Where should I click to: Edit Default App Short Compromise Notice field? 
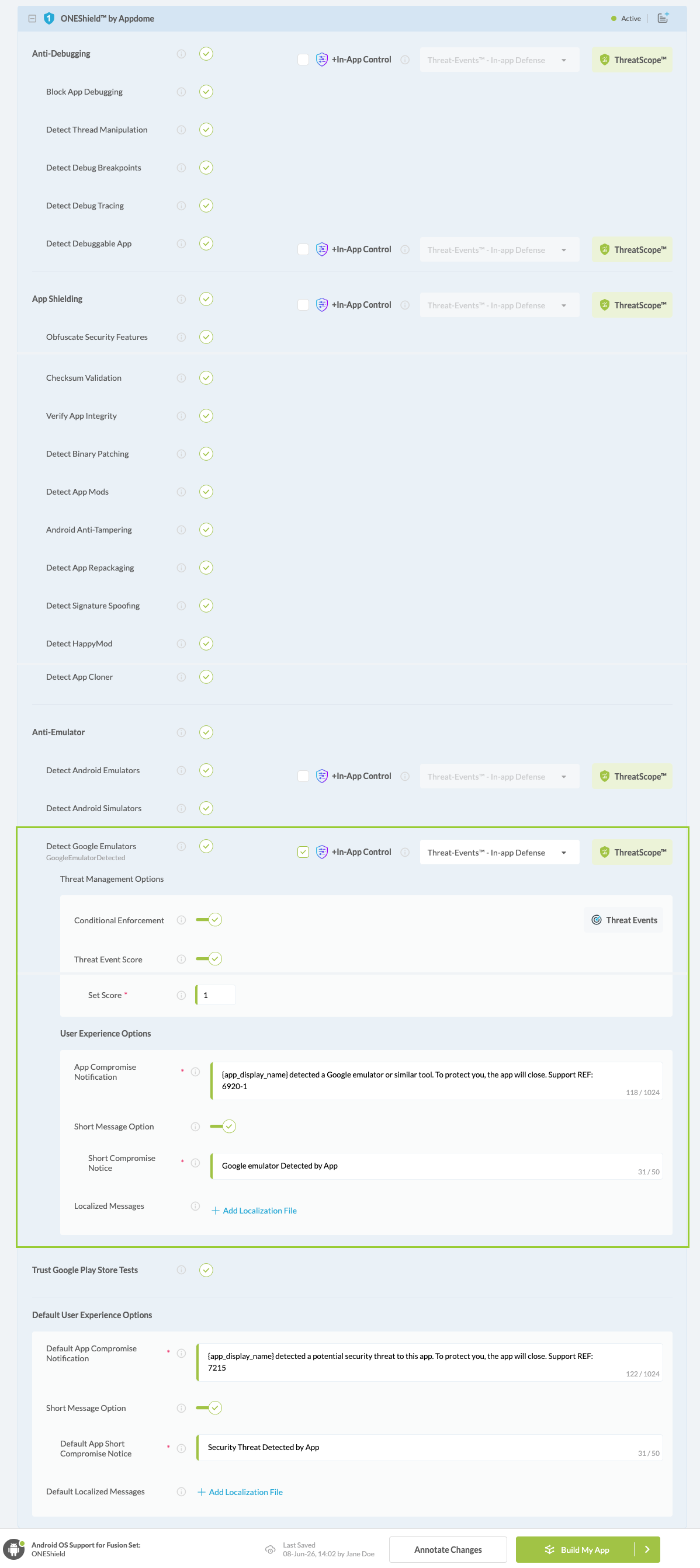click(x=429, y=1448)
